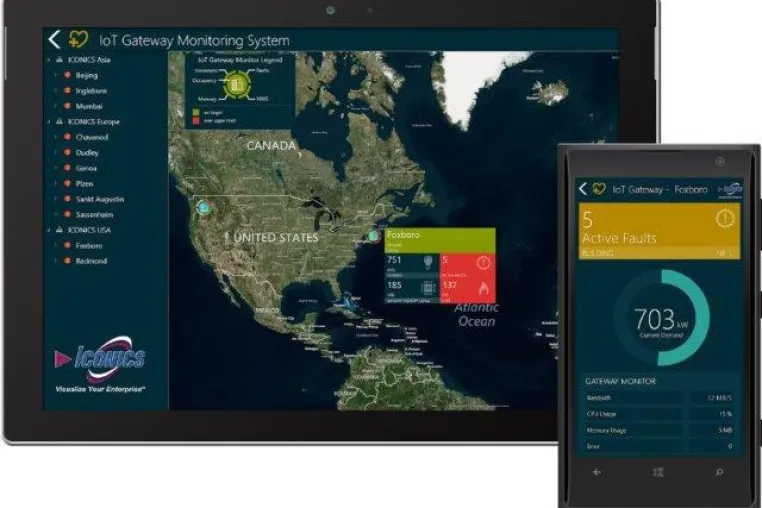Click the heart logo beside IoT Gateway title
The image size is (762, 508).
click(78, 39)
